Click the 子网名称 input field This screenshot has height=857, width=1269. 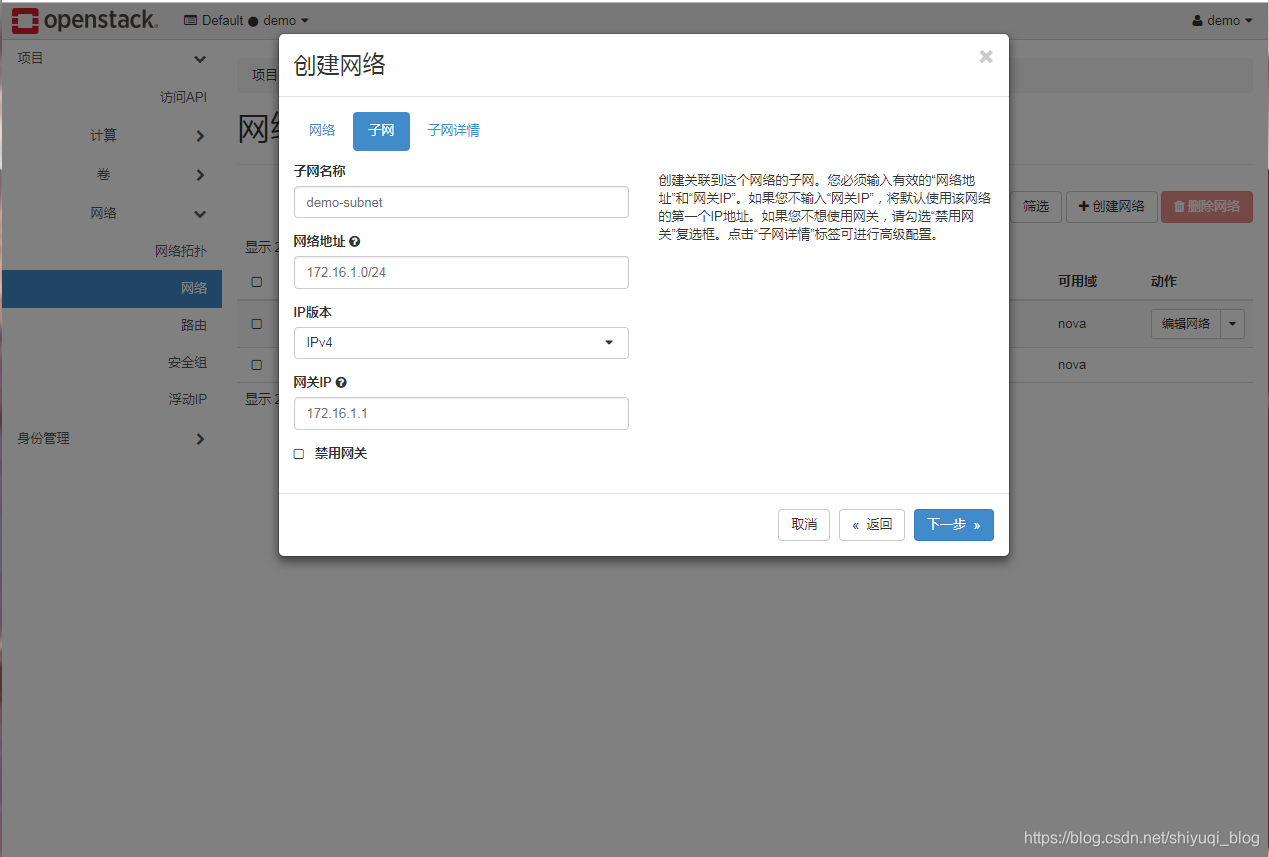point(461,202)
